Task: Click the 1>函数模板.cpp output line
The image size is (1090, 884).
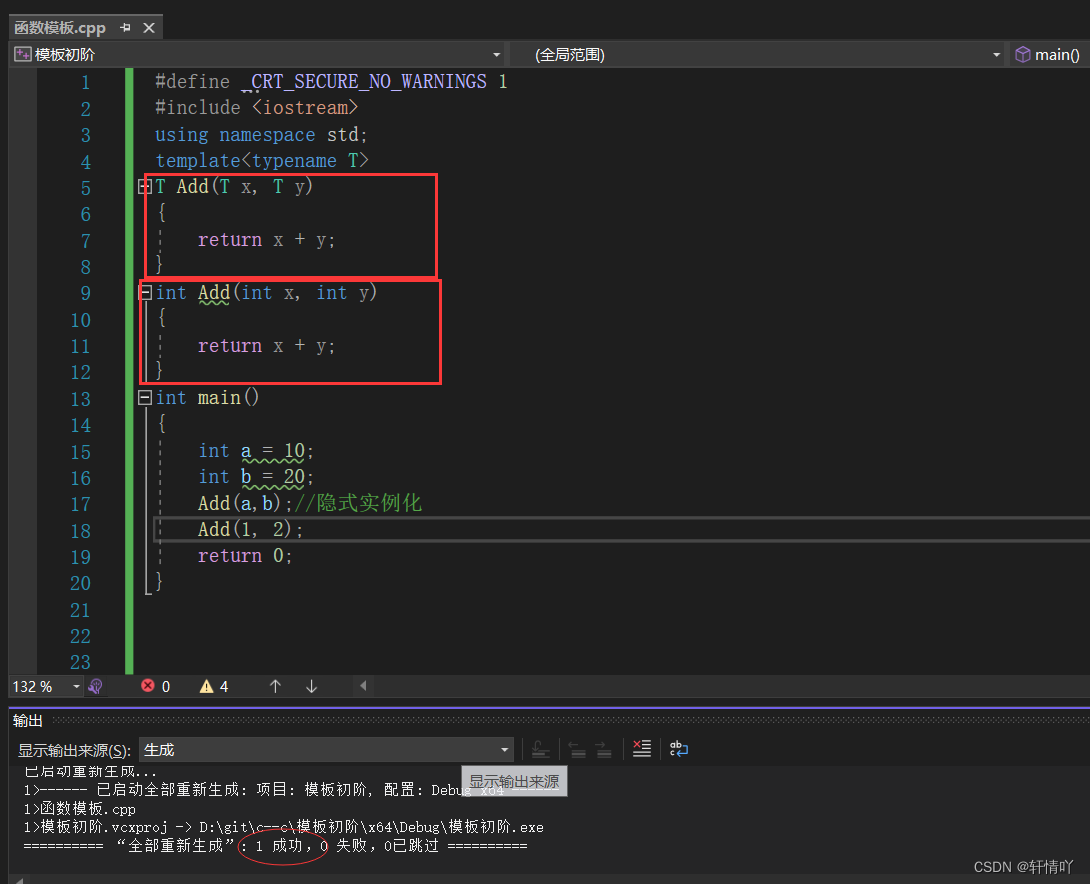Action: click(79, 809)
